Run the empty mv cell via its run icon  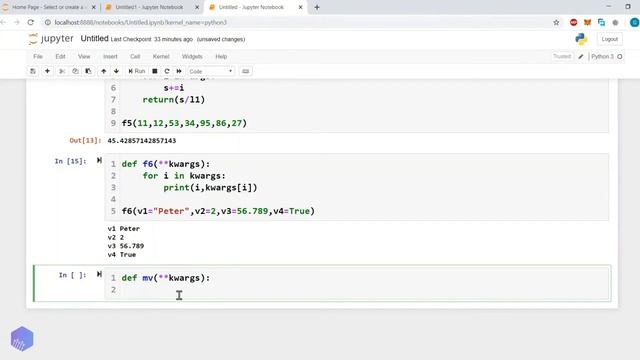point(99,274)
